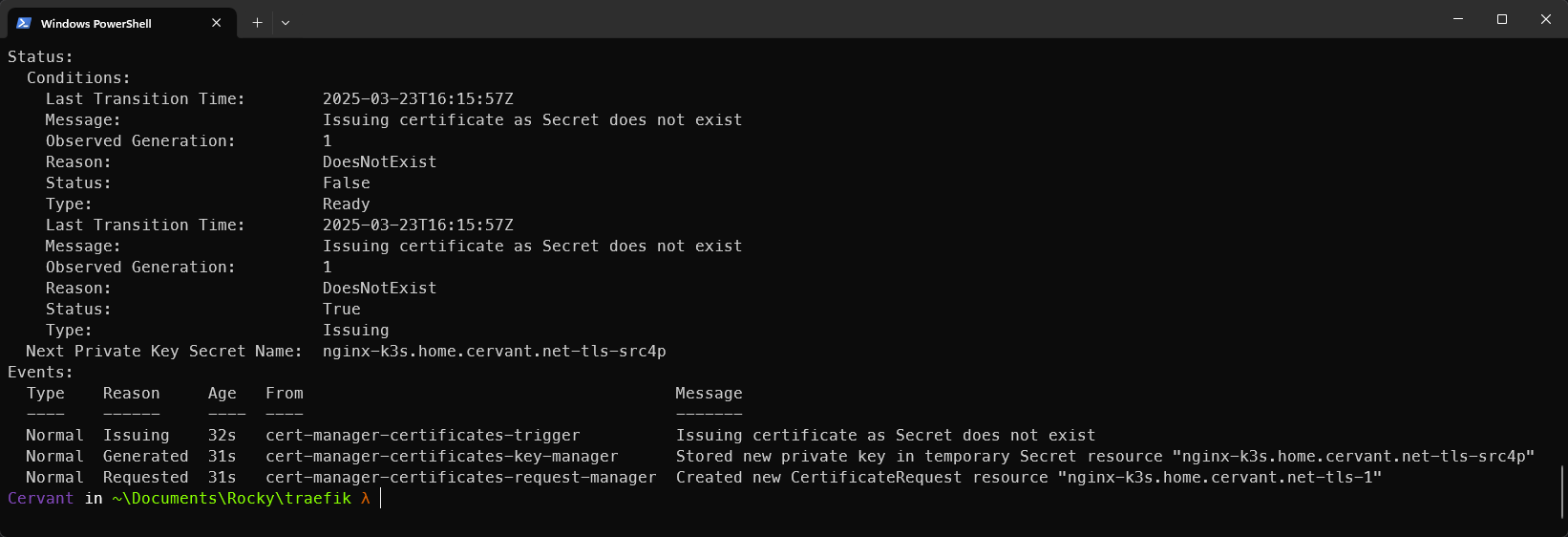1568x537 pixels.
Task: Click the lambda prompt symbol
Action: (x=366, y=499)
